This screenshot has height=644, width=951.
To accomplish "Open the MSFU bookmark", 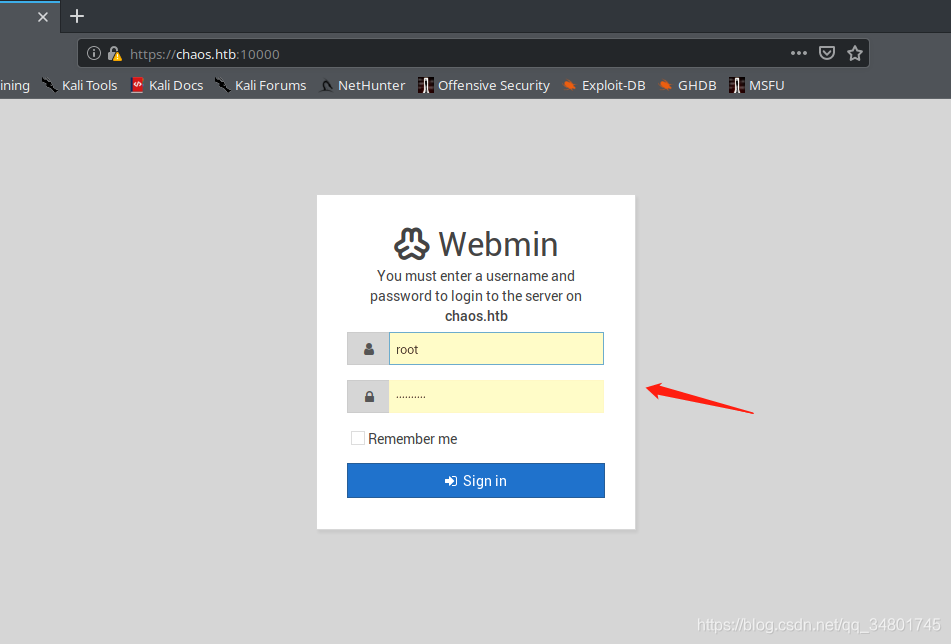I will 757,86.
